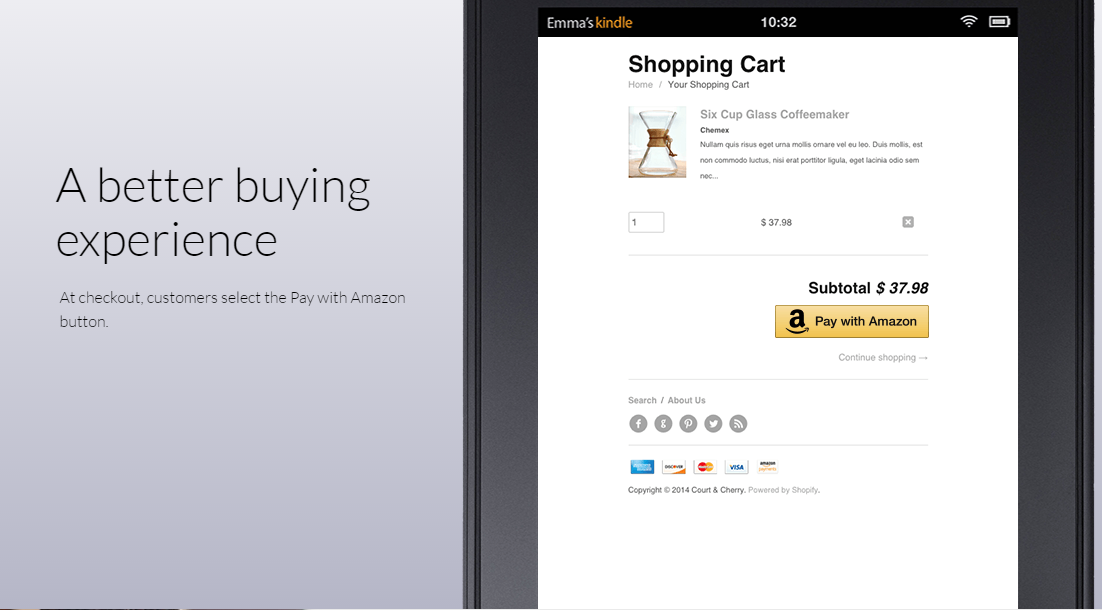Screen dimensions: 1102x610
Task: Click the Facebook social icon
Action: pos(638,424)
